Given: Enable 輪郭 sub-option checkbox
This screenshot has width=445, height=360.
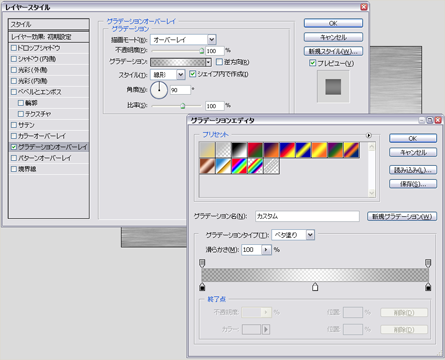Looking at the screenshot, I should pos(21,103).
